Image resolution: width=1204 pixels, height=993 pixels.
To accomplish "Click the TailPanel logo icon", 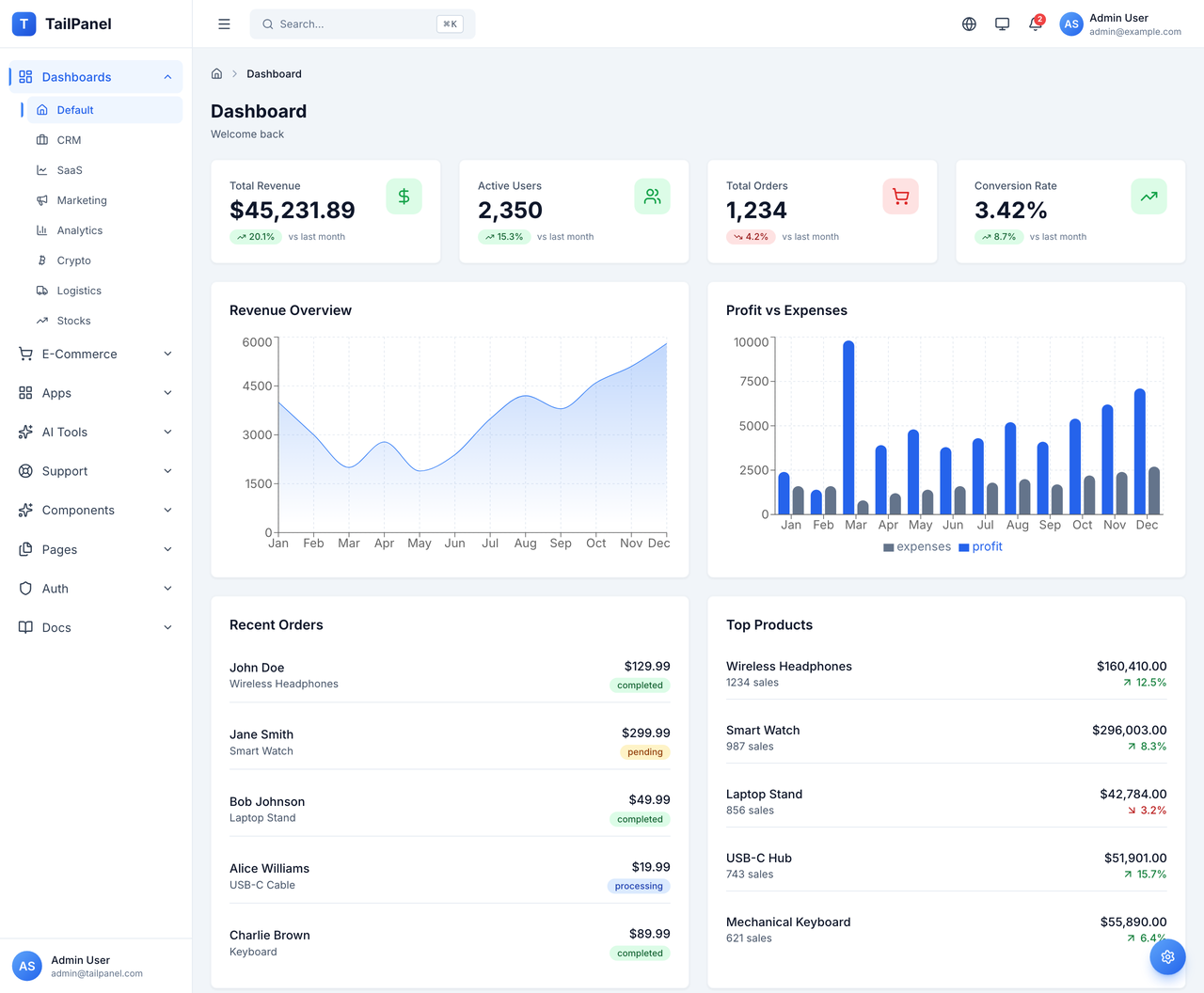I will [24, 24].
